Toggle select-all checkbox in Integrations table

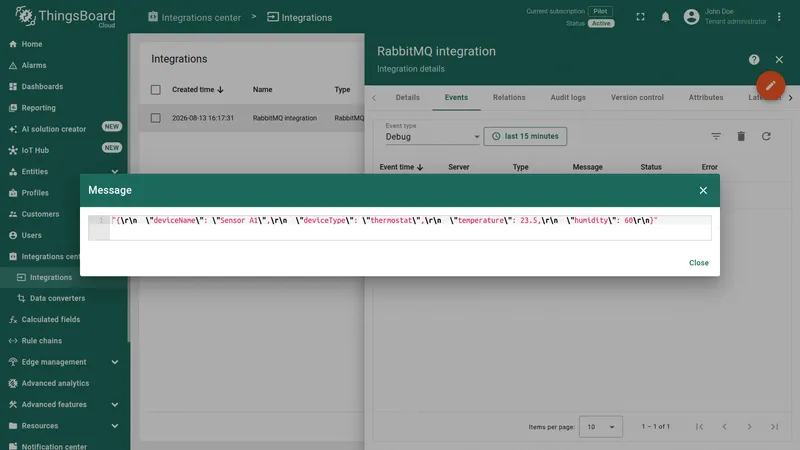156,90
